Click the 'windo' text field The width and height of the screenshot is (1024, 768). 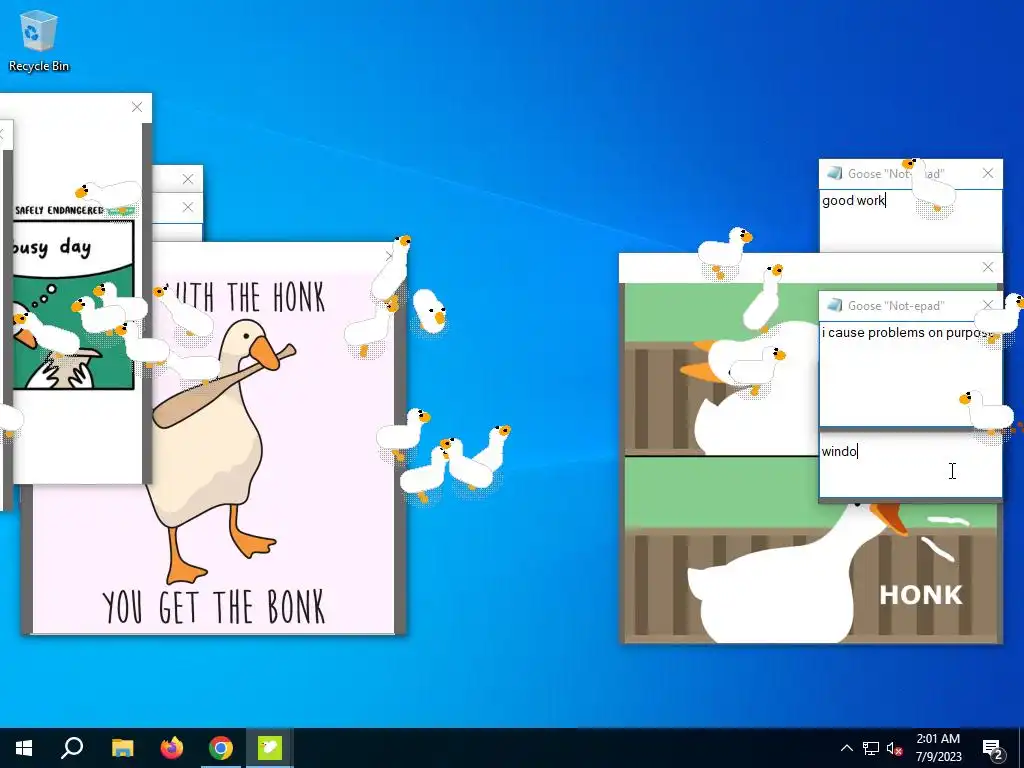pos(910,465)
